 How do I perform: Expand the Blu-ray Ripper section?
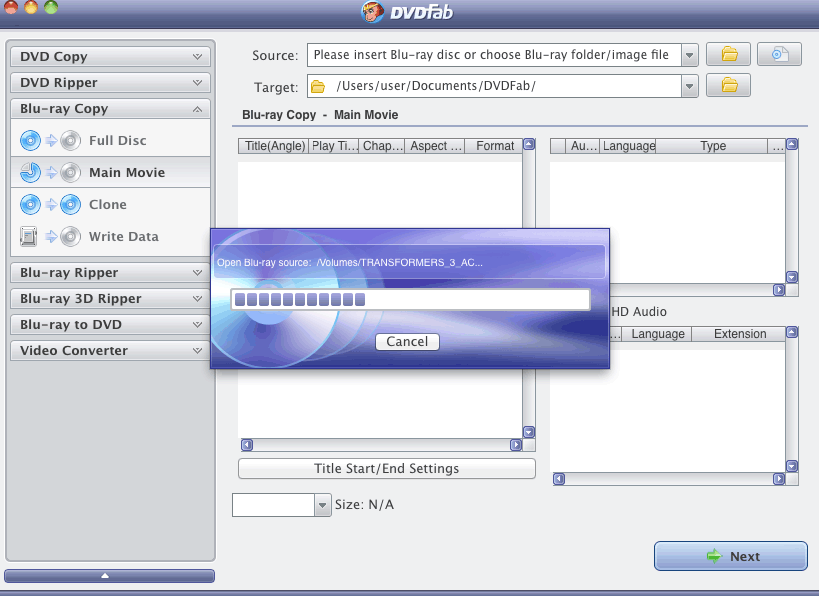click(110, 273)
